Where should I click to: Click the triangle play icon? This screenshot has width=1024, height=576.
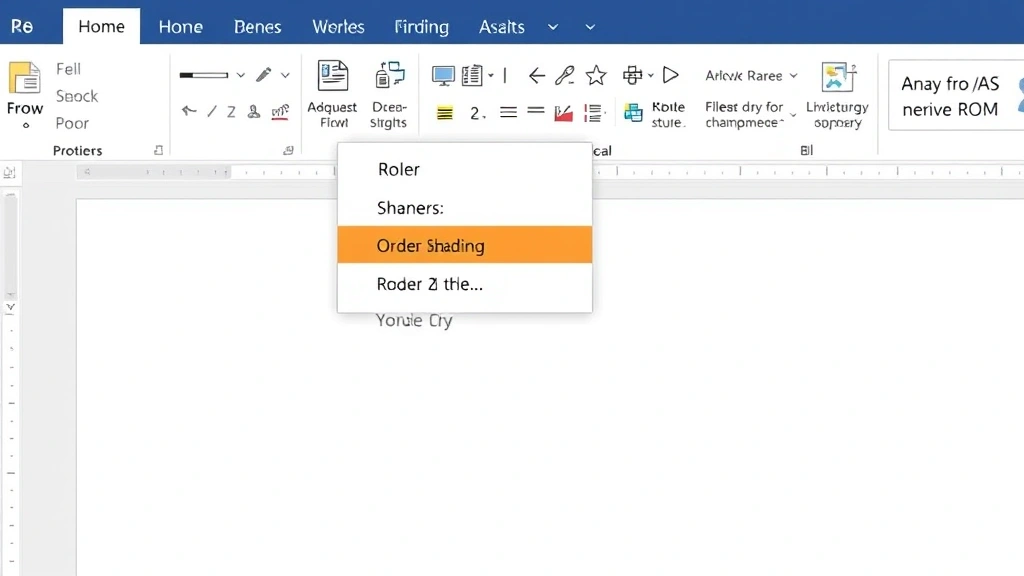pyautogui.click(x=671, y=75)
